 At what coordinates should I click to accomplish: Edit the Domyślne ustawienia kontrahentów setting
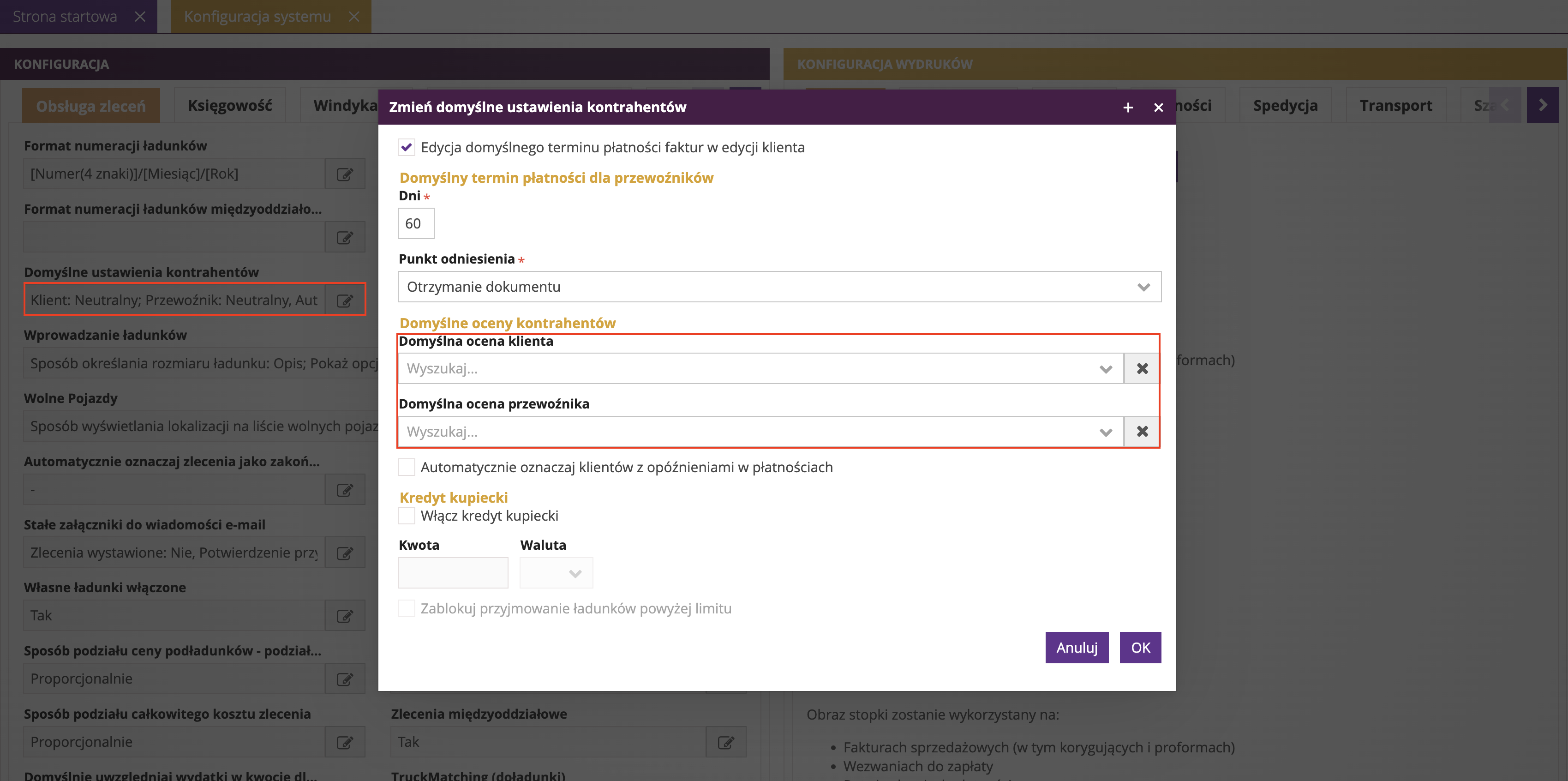345,300
